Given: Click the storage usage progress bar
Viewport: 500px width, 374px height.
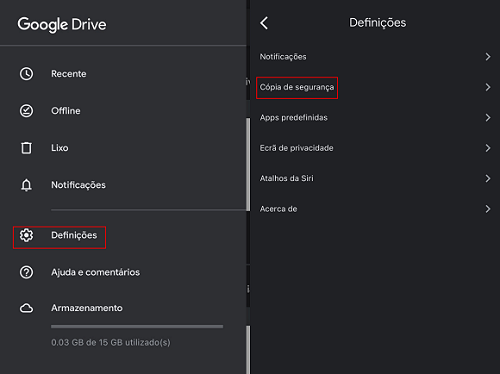Looking at the screenshot, I should 137,327.
